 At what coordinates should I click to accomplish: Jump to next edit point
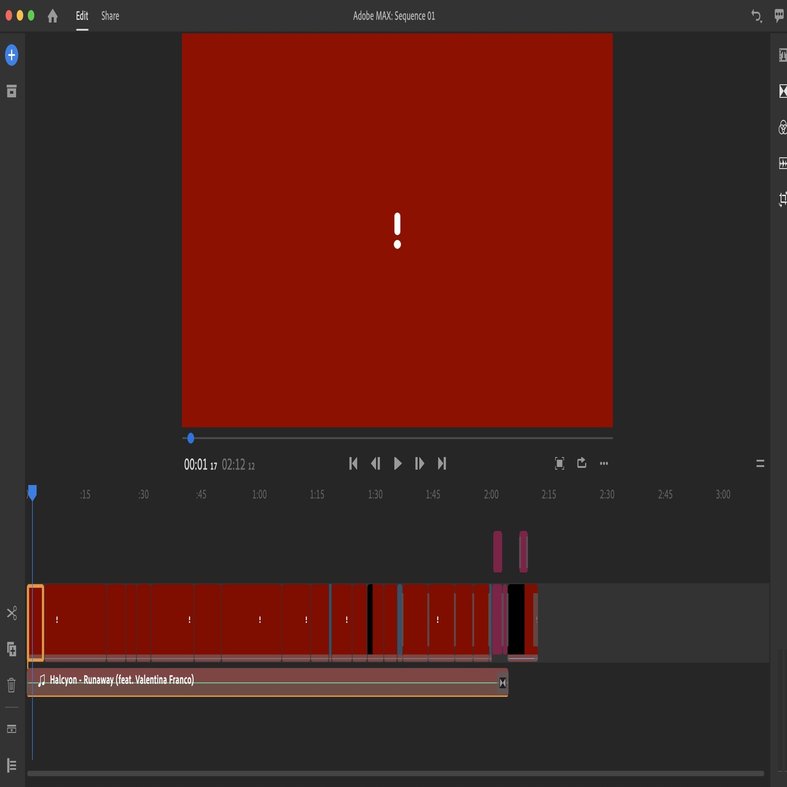pos(442,464)
